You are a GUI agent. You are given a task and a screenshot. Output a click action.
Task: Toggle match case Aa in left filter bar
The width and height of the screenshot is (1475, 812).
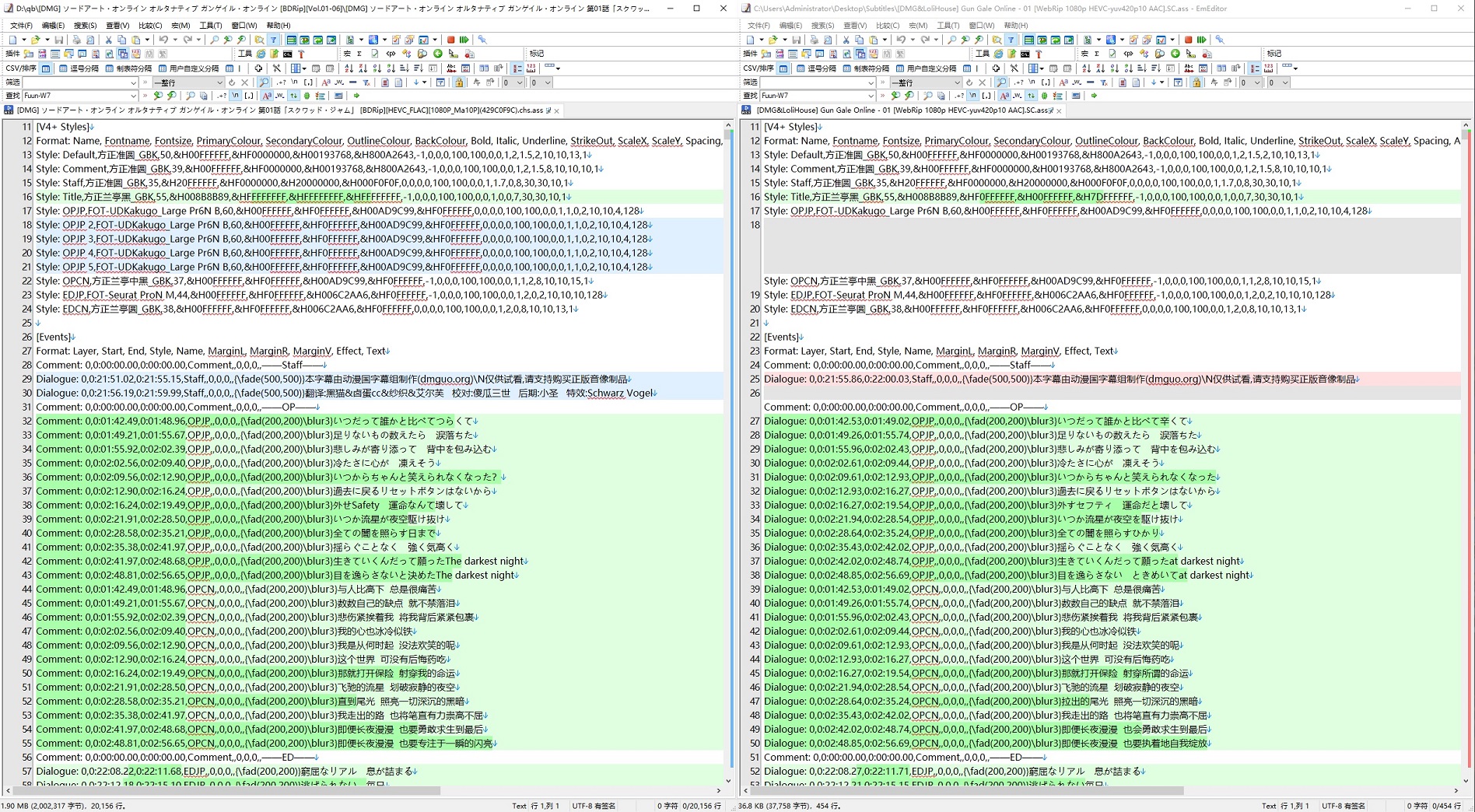pyautogui.click(x=326, y=82)
